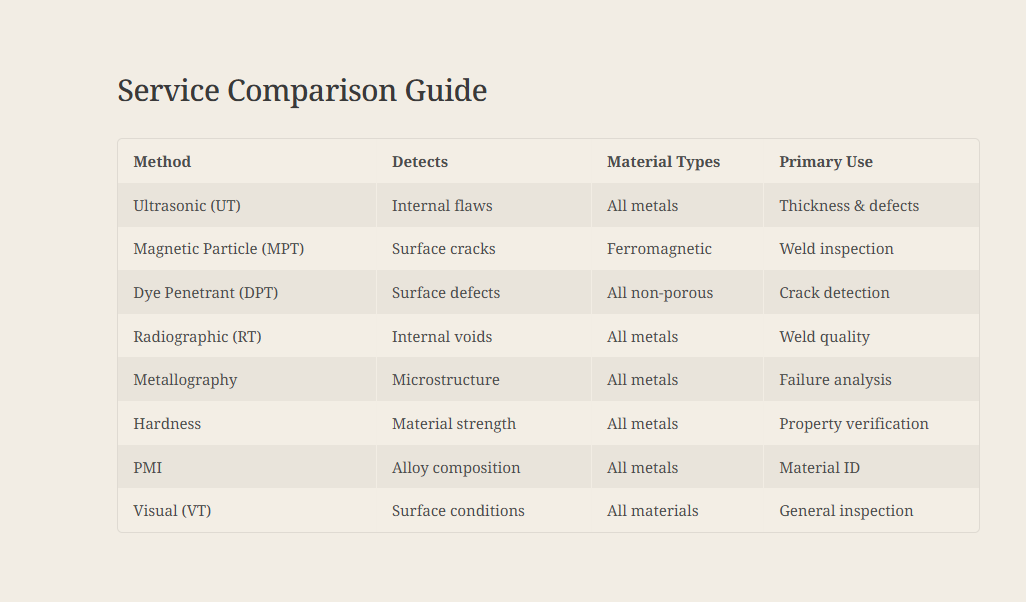1026x602 pixels.
Task: Click the PMI method cell
Action: 148,468
